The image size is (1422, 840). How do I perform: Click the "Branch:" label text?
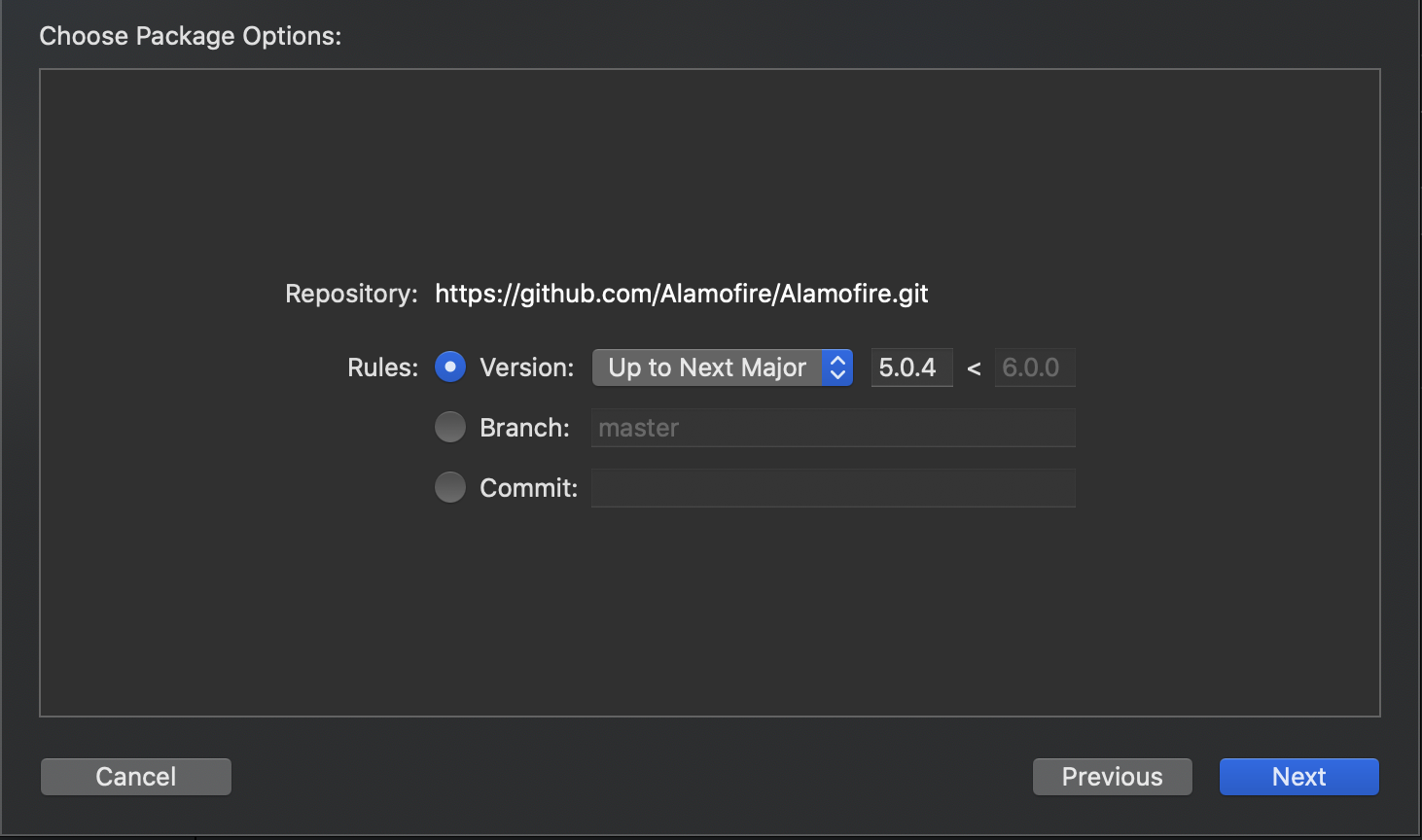coord(524,428)
